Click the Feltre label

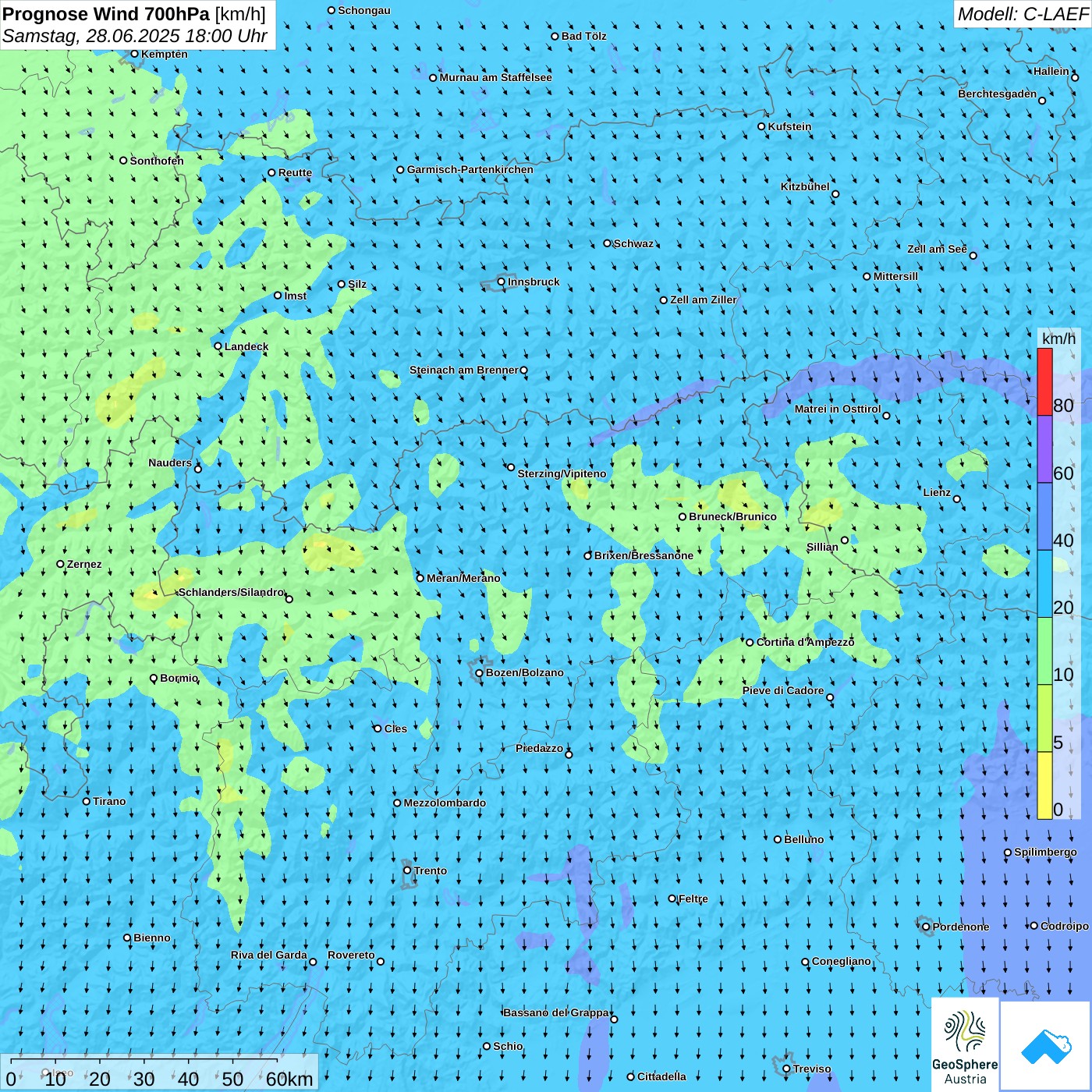[693, 899]
